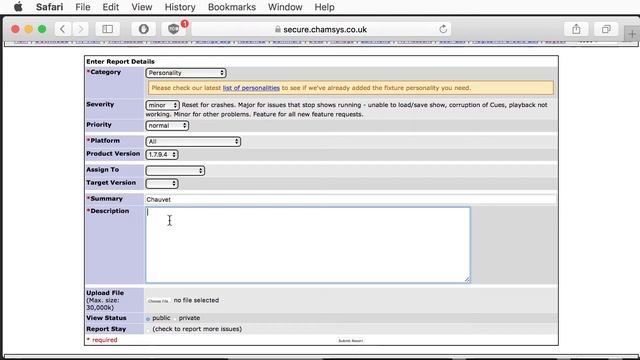Click the Summary field containing Chauvet
Viewport: 640px width, 360px height.
pyautogui.click(x=351, y=200)
